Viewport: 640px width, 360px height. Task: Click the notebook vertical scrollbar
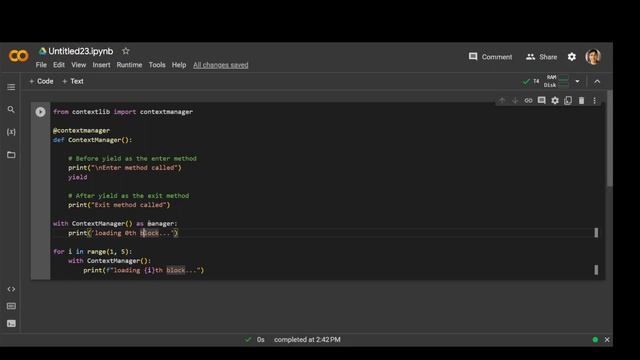609,139
